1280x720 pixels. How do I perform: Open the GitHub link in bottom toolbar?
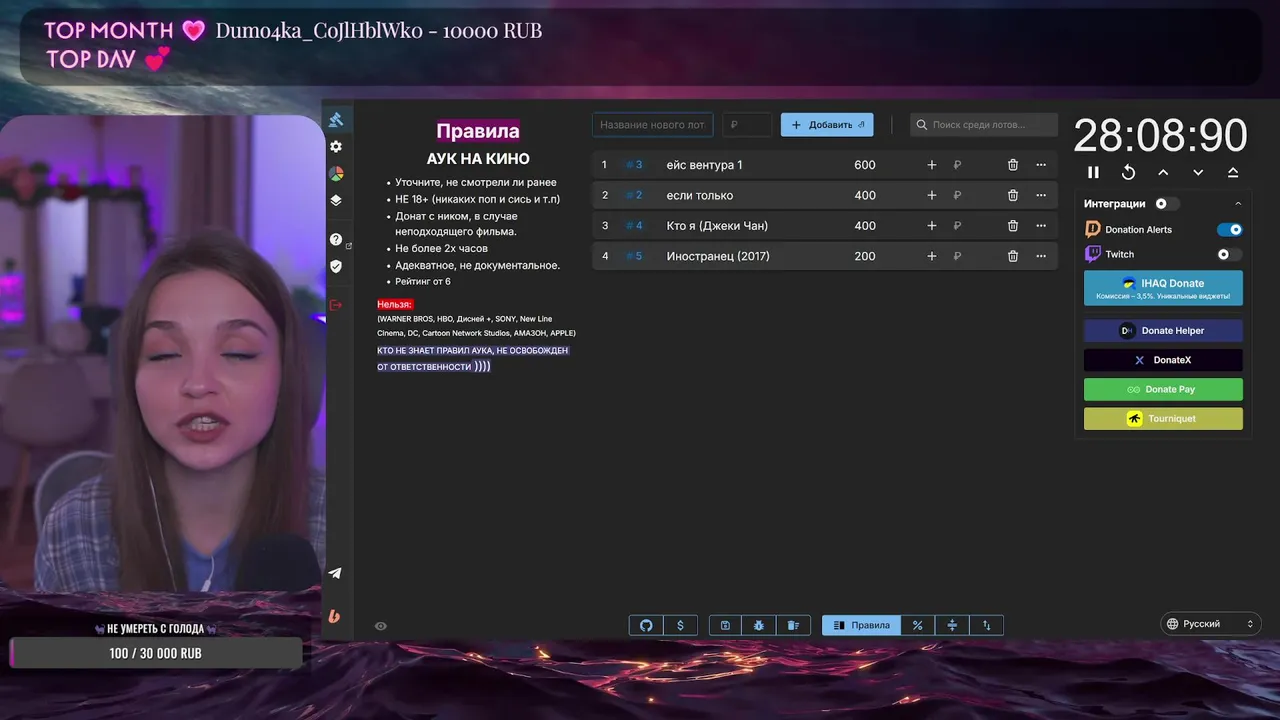click(x=646, y=625)
